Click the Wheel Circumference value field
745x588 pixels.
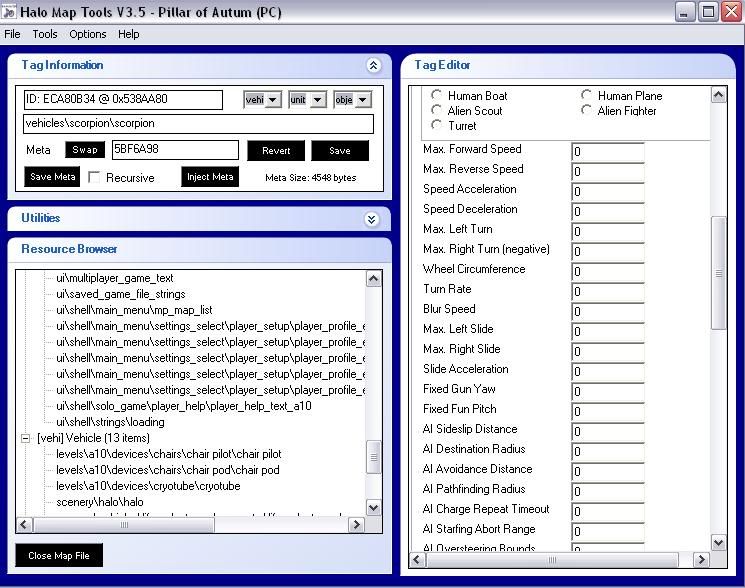pos(608,271)
